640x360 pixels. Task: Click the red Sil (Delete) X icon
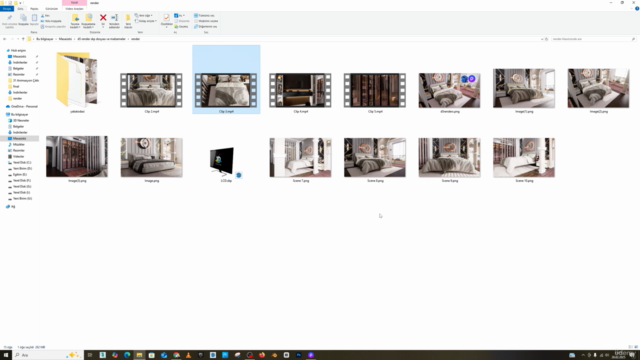[103, 18]
